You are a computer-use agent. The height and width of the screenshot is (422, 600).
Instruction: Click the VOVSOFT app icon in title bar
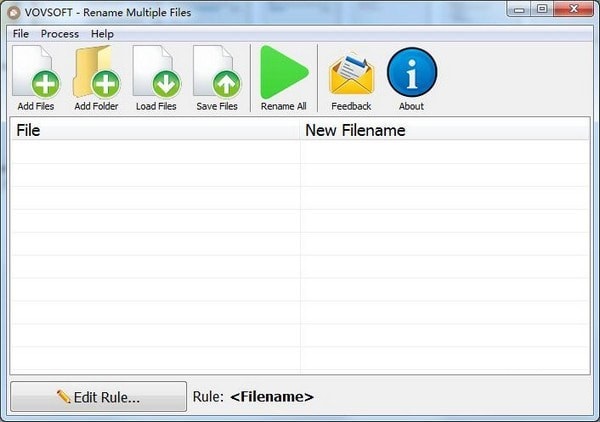click(14, 13)
